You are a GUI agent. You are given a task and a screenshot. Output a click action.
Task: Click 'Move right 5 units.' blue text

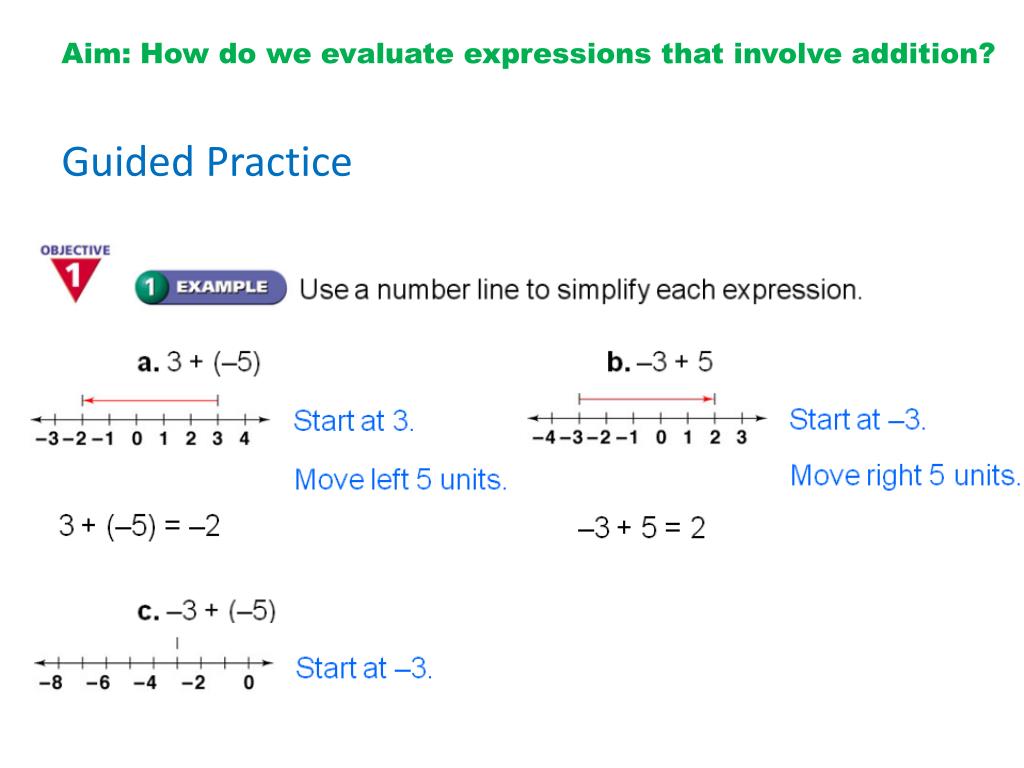pos(904,475)
